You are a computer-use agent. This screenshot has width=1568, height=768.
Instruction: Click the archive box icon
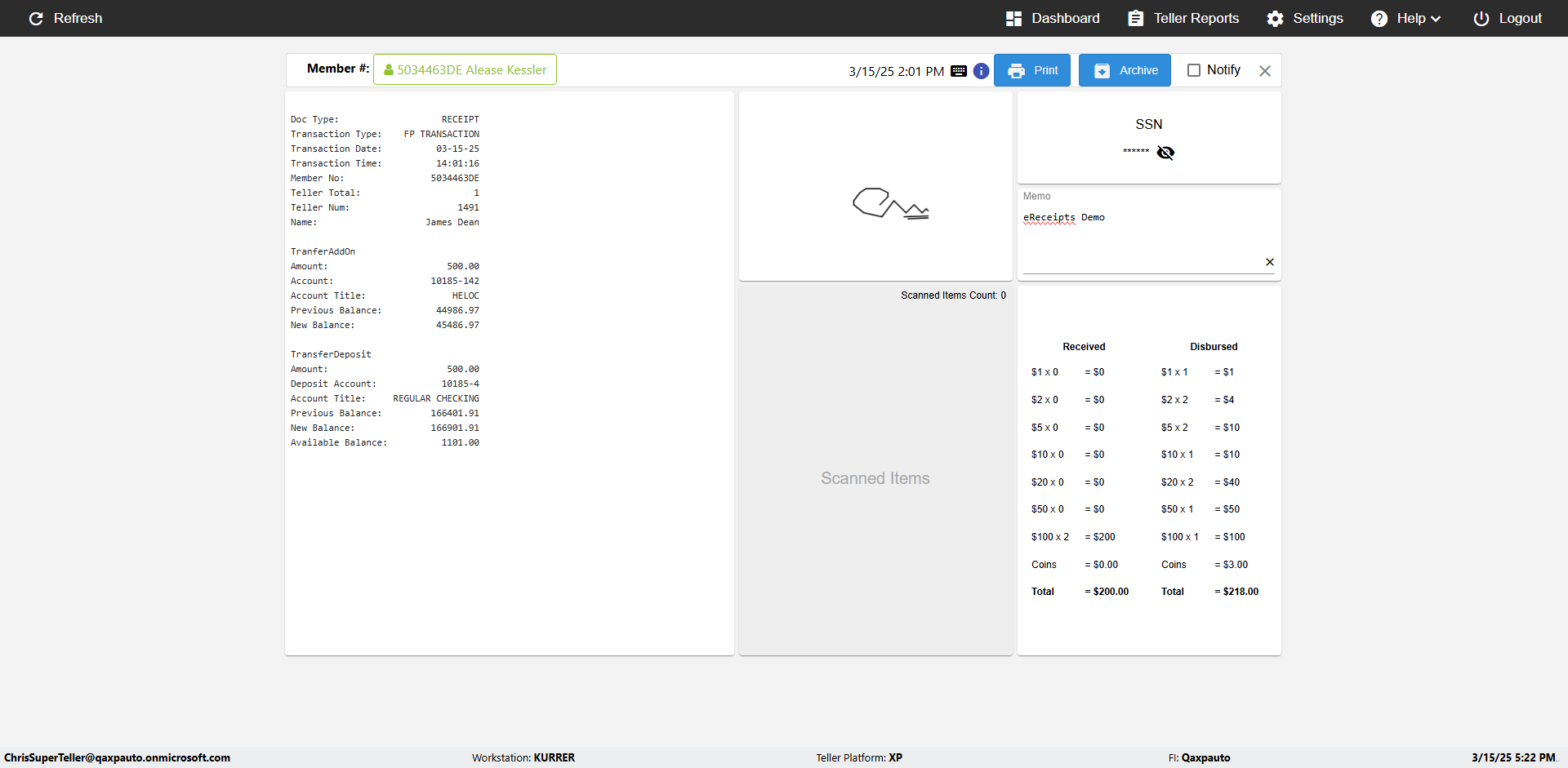tap(1102, 71)
